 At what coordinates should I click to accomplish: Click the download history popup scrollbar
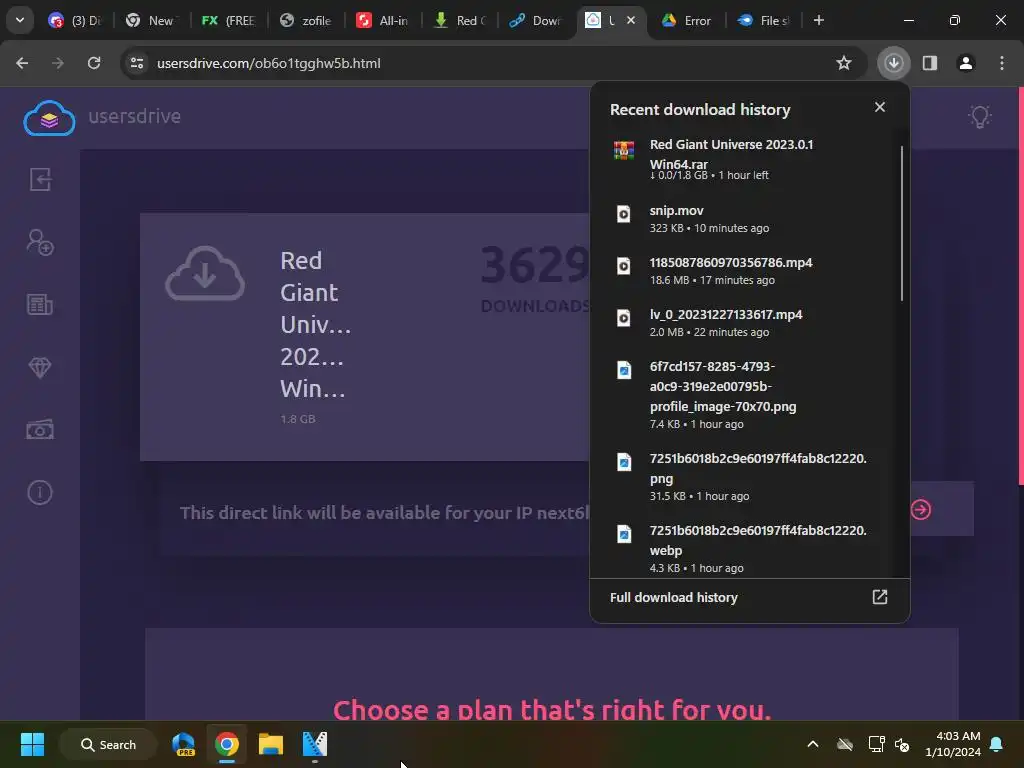[902, 223]
